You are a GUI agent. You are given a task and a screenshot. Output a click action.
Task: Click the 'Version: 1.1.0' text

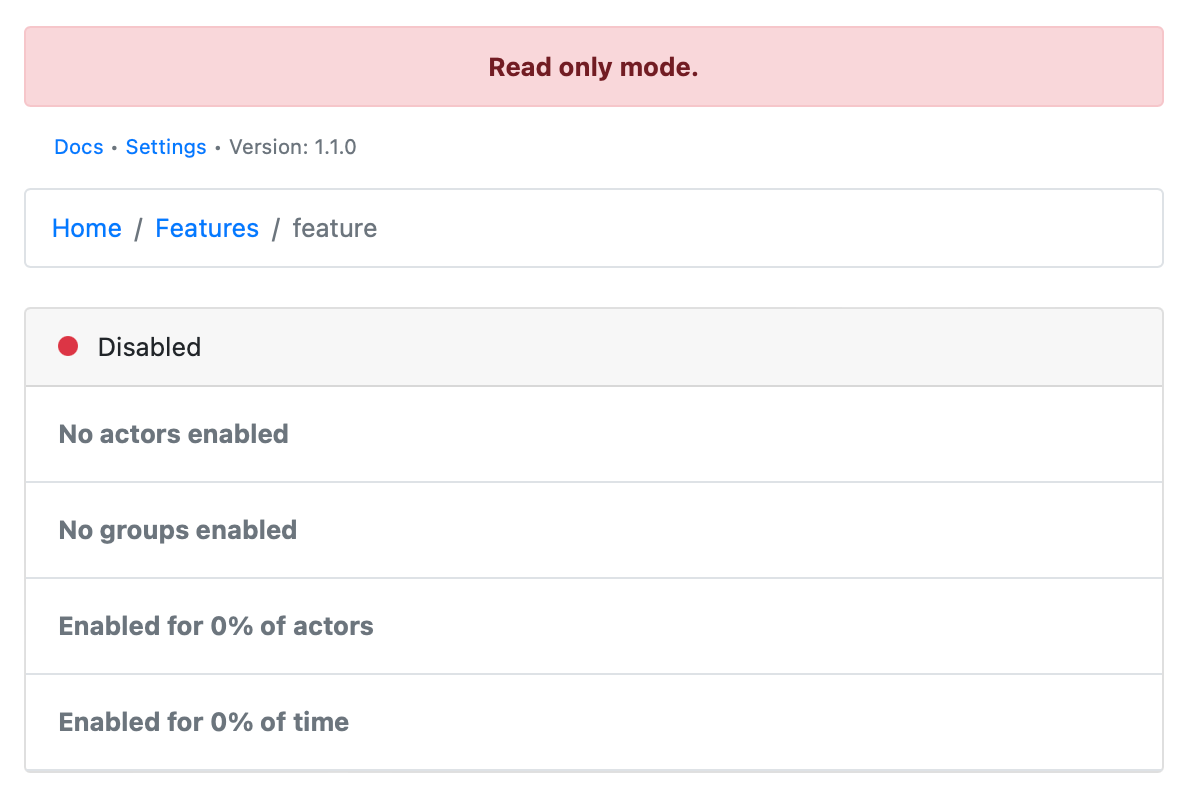(293, 147)
